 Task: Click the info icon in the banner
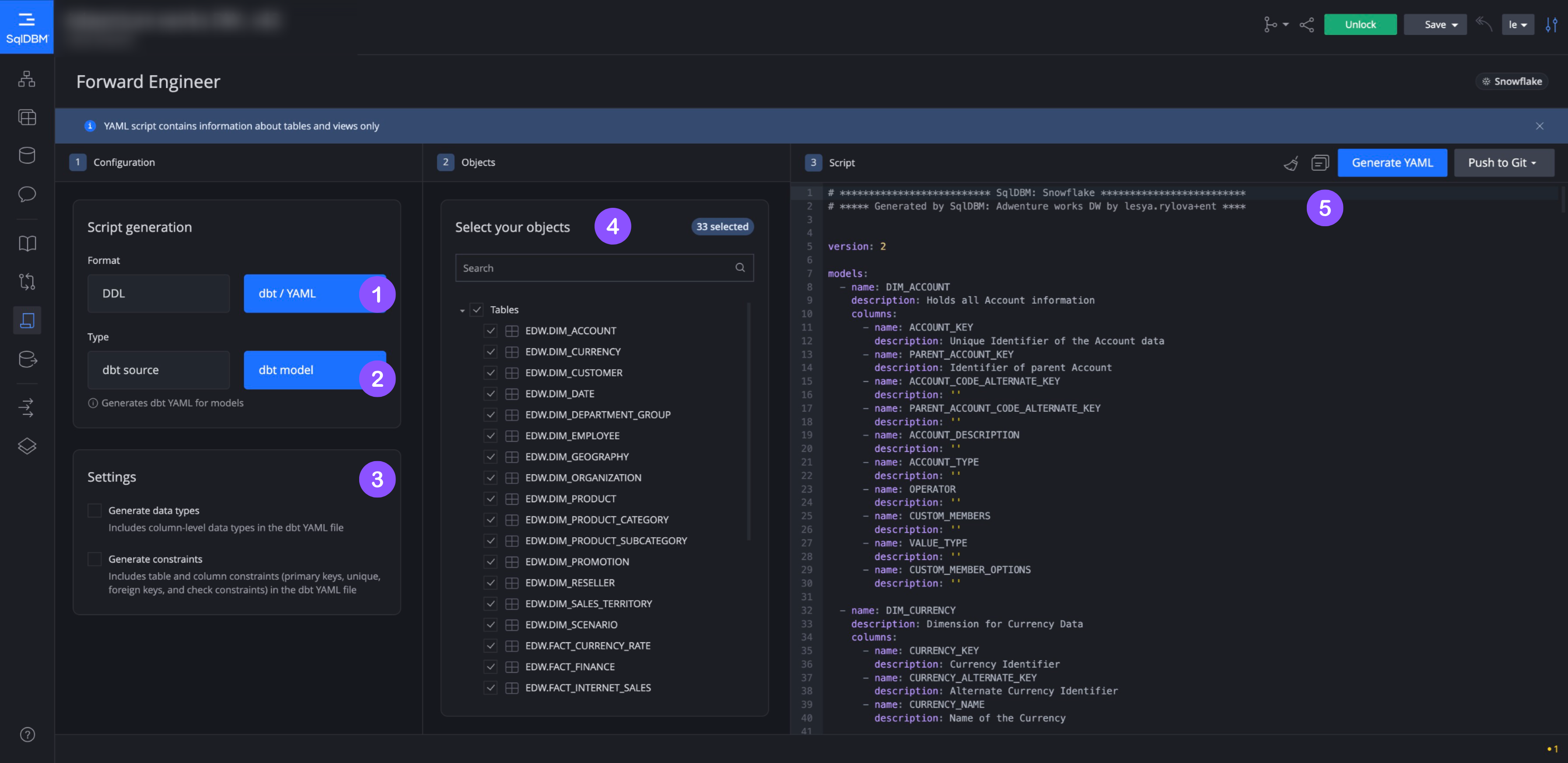(x=90, y=126)
